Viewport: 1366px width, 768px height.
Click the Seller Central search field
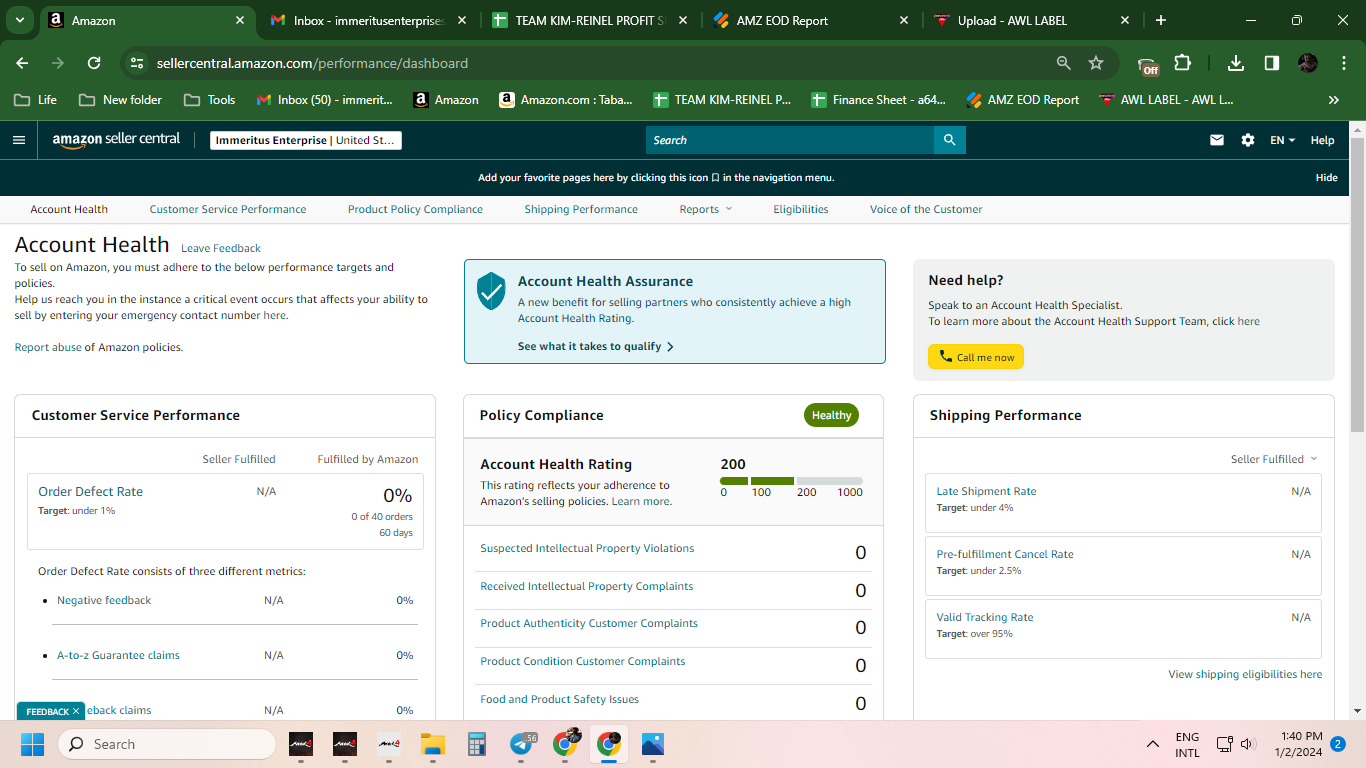coord(790,140)
